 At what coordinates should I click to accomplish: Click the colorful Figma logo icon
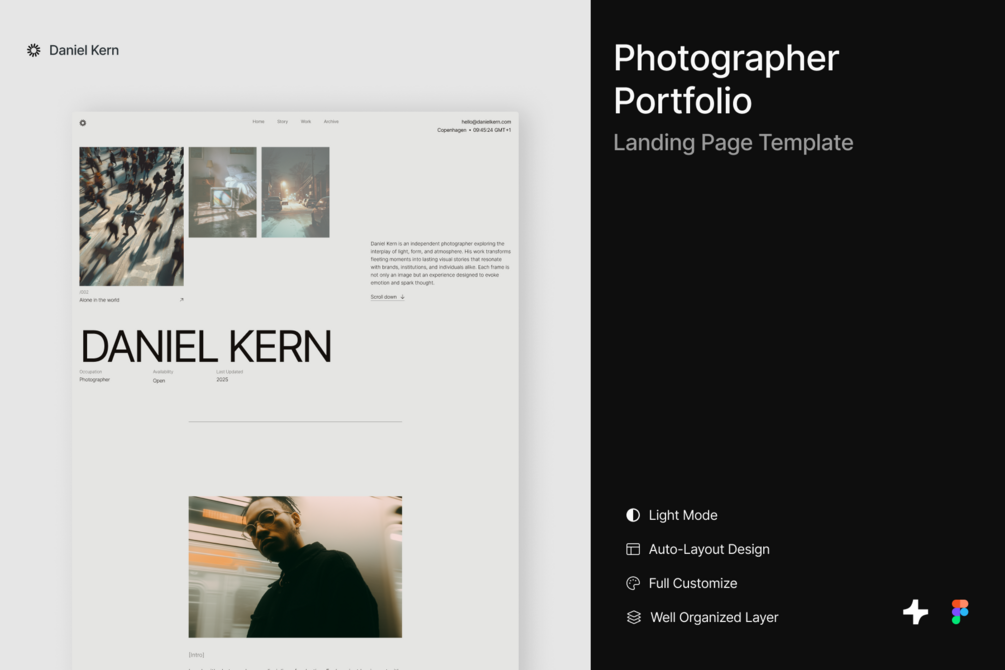point(960,612)
